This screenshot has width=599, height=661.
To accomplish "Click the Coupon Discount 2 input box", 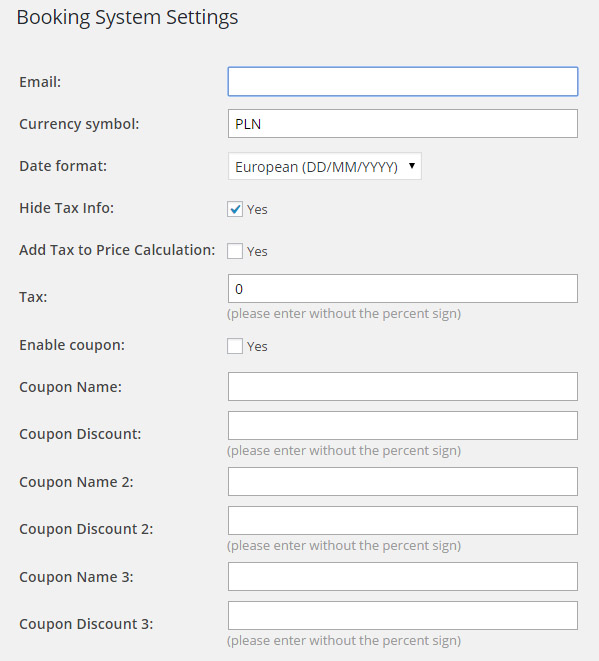I will click(x=403, y=521).
